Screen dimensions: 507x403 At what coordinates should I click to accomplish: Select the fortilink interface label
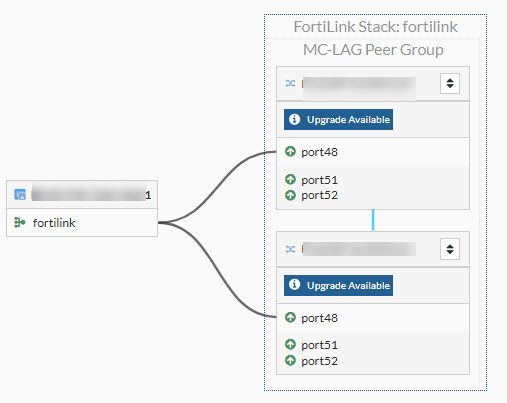click(x=54, y=223)
